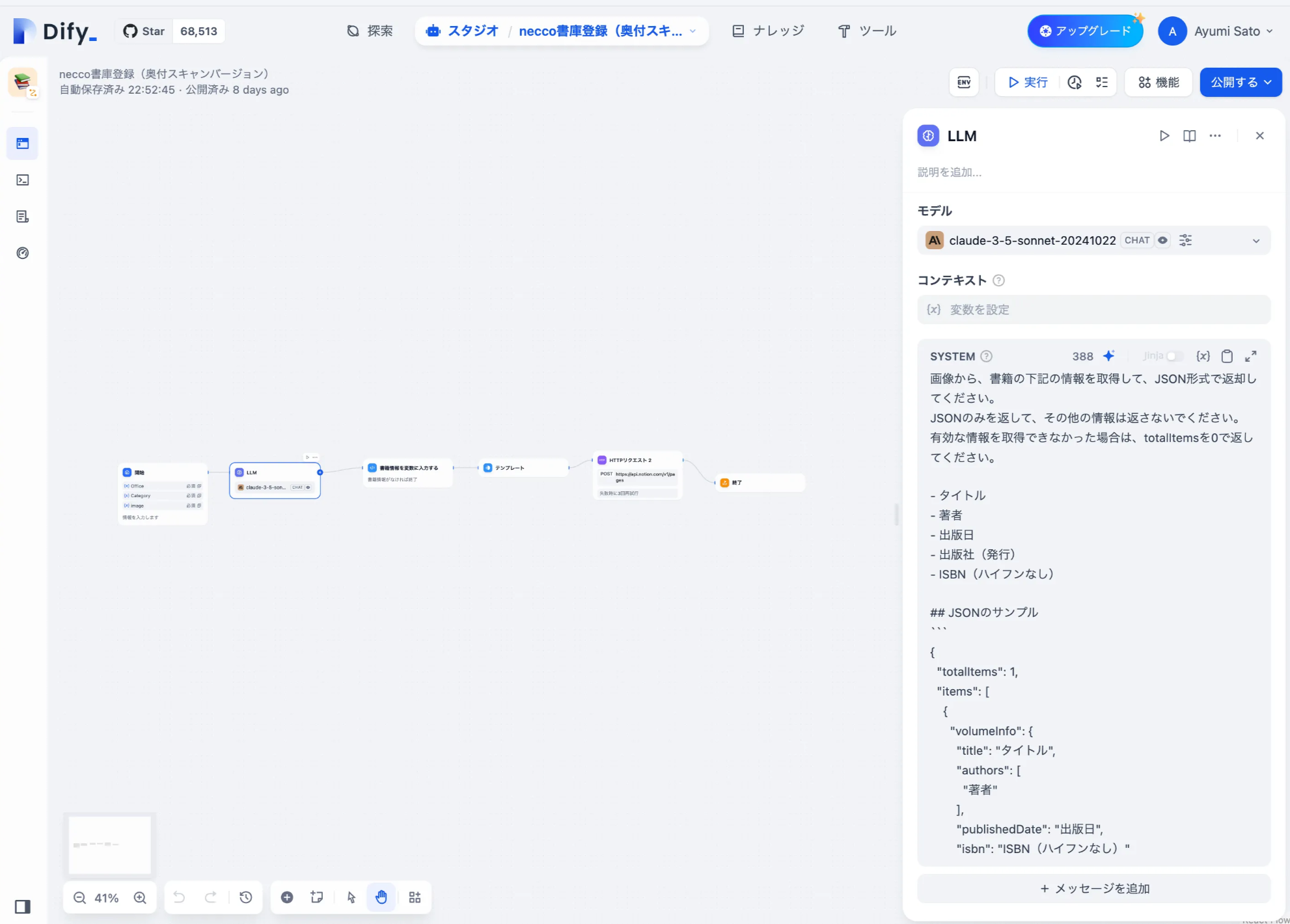Open the 公開する publish dropdown
This screenshot has height=924, width=1290.
[1241, 82]
